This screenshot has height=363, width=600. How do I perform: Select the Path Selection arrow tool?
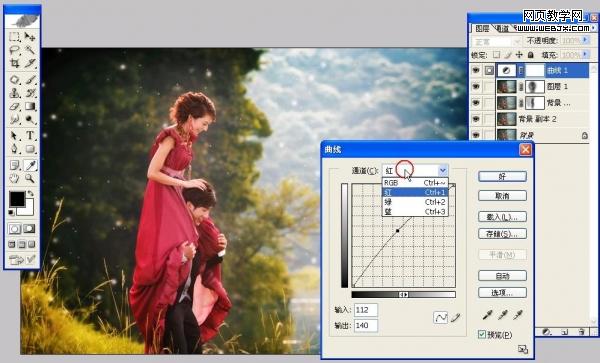point(15,135)
